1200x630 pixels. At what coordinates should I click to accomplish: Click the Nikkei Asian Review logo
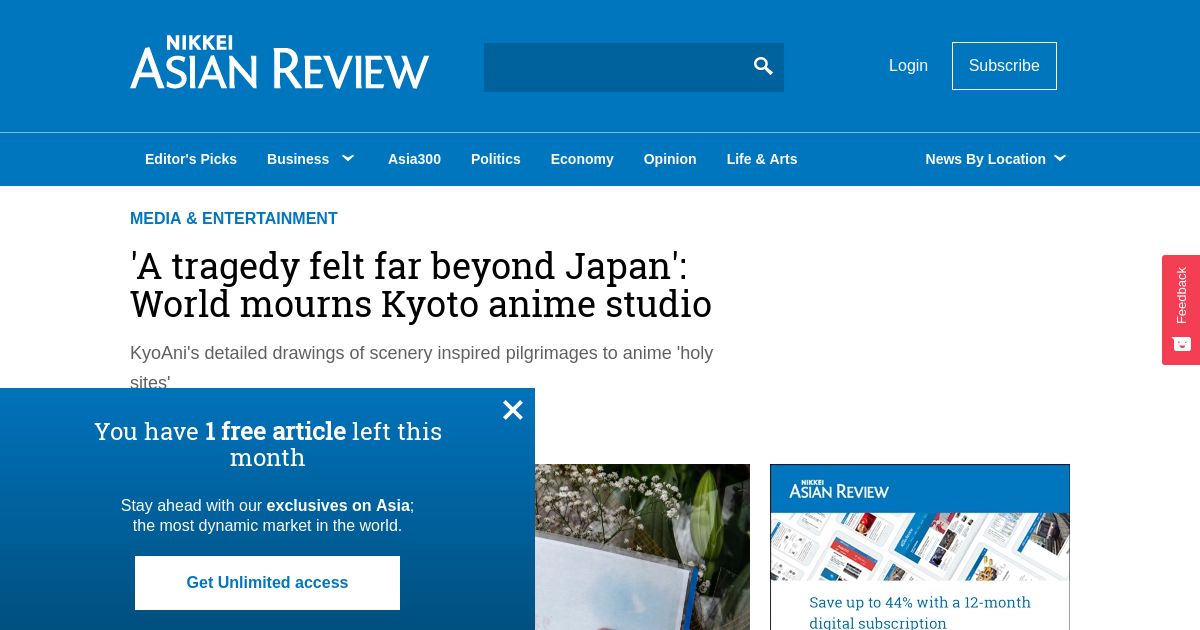[x=279, y=62]
